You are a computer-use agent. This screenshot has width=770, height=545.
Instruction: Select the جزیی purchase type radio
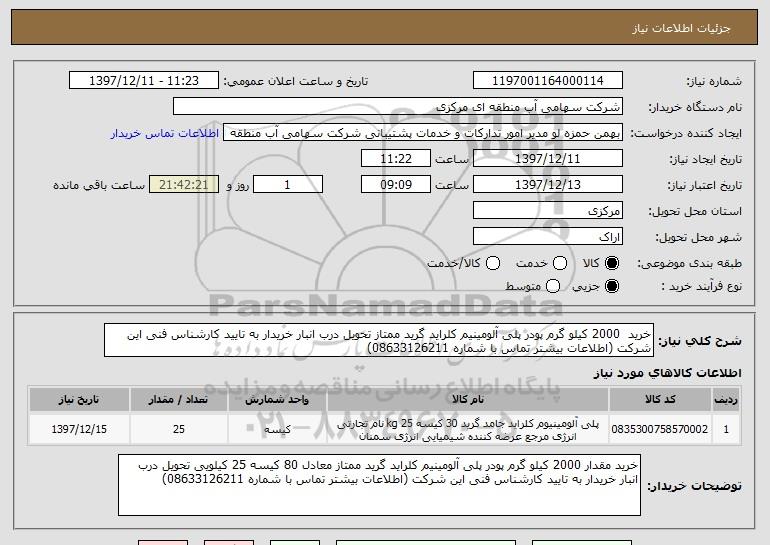click(612, 286)
